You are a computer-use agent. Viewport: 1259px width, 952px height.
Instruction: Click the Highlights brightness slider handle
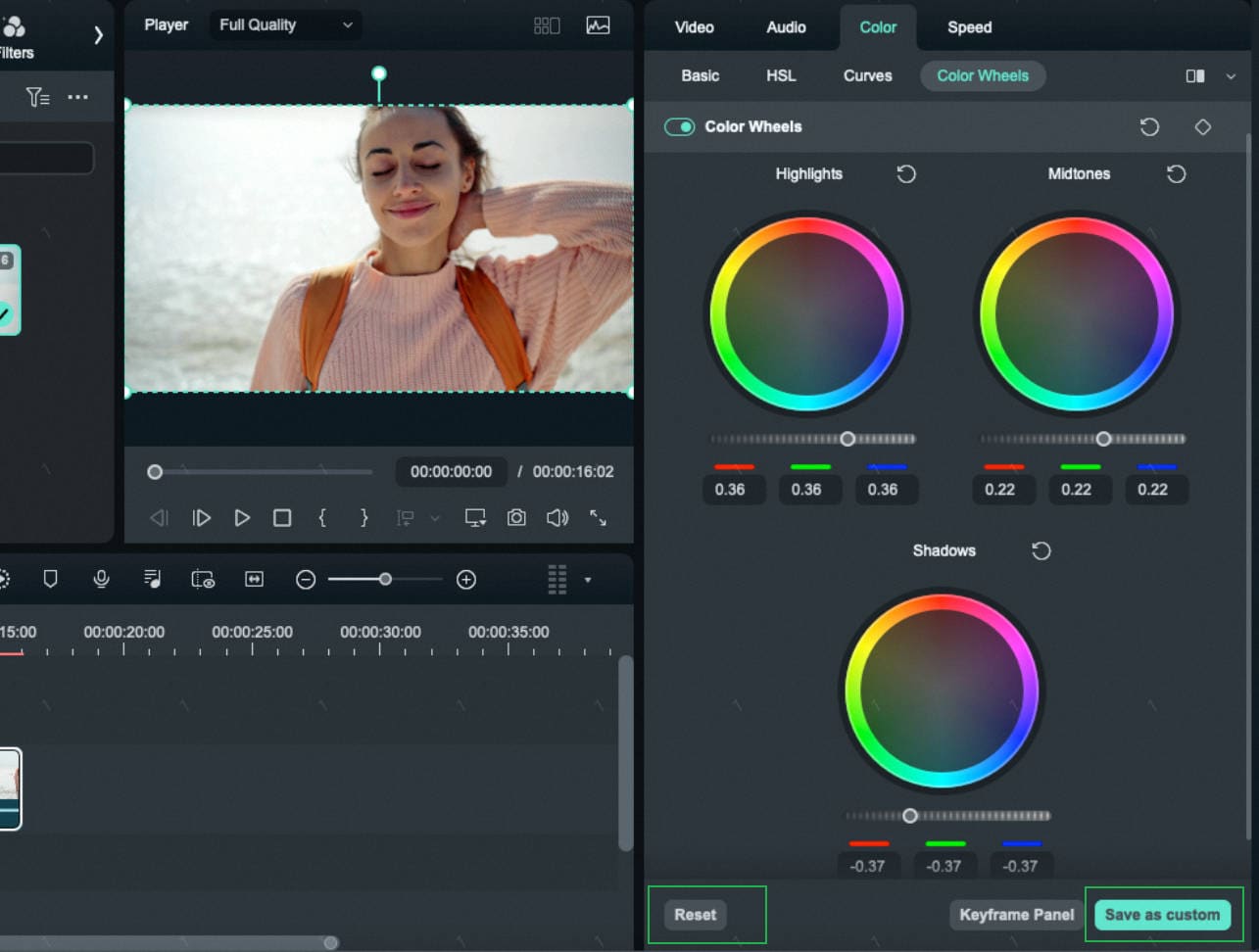tap(847, 439)
